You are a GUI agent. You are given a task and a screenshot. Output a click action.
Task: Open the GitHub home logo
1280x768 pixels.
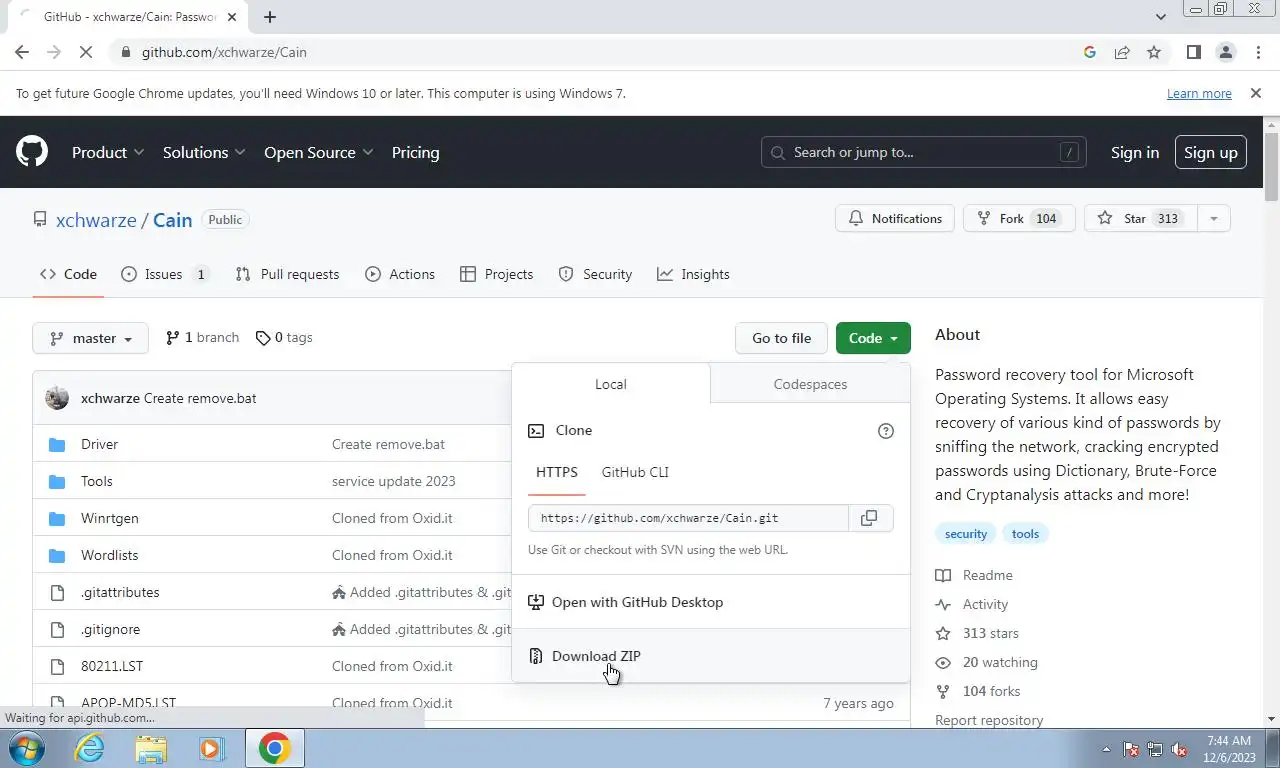32,152
